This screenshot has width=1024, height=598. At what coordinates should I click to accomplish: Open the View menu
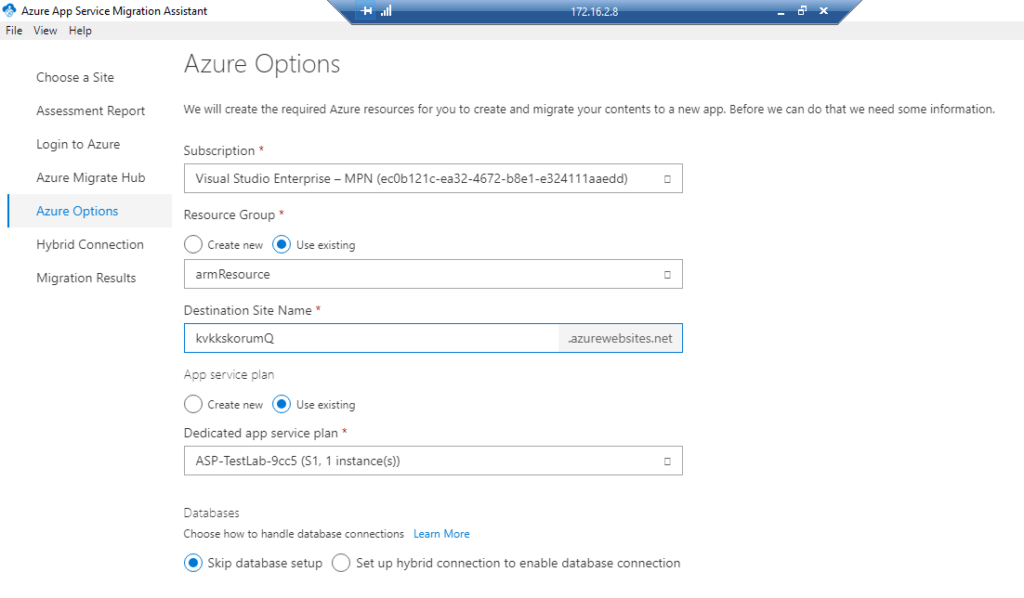45,31
